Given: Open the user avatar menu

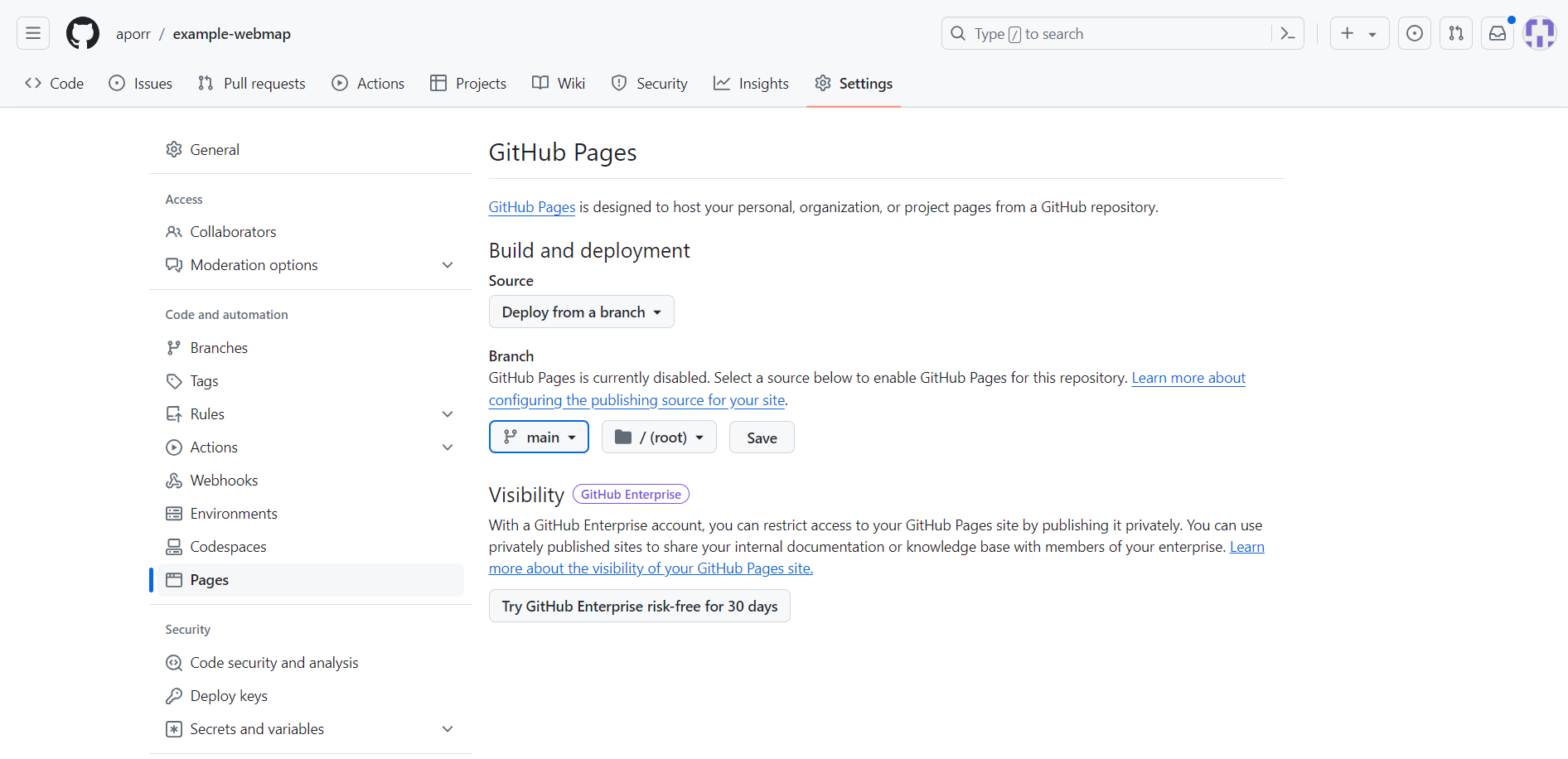Looking at the screenshot, I should pyautogui.click(x=1540, y=33).
